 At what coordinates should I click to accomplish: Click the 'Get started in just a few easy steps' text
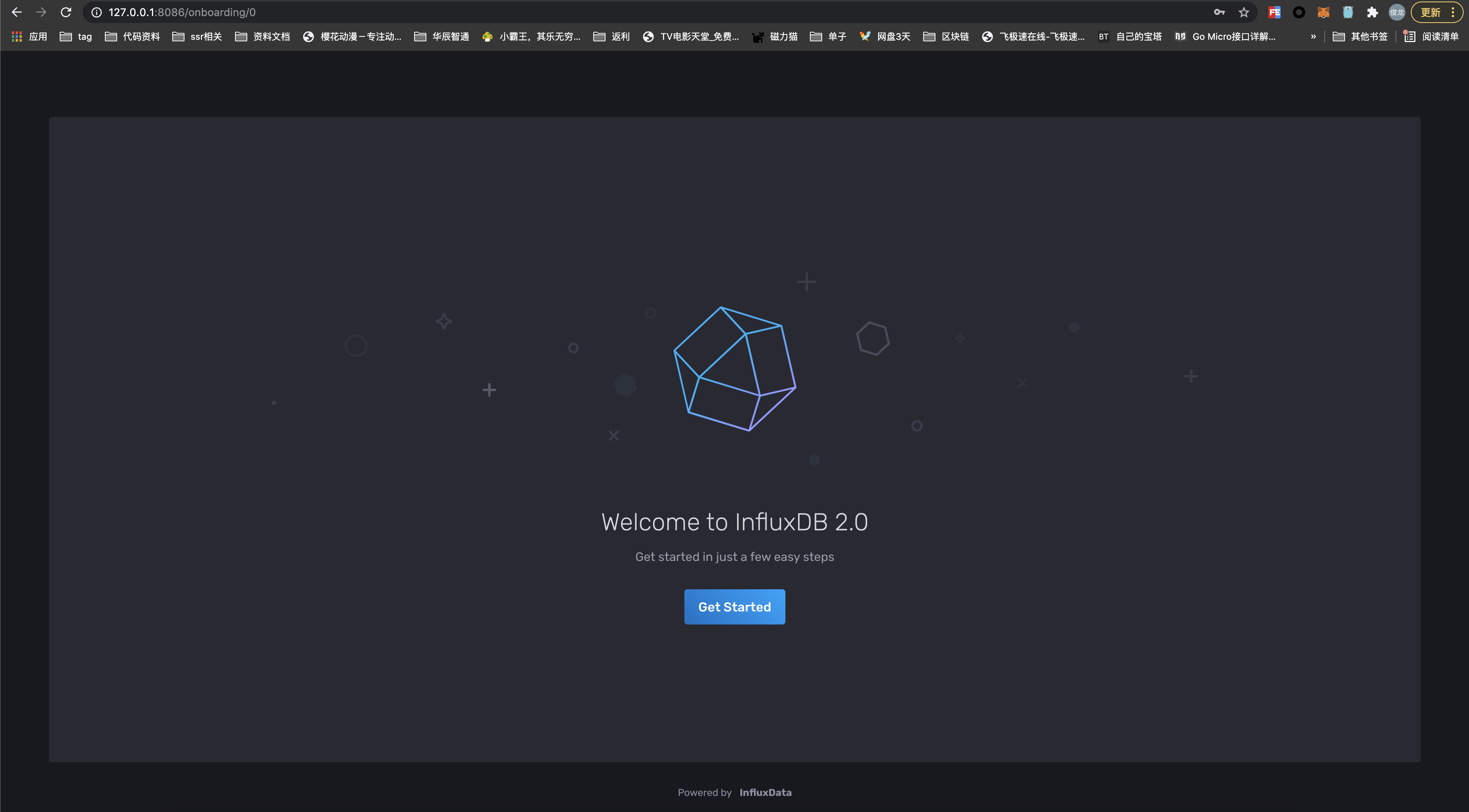pyautogui.click(x=734, y=556)
